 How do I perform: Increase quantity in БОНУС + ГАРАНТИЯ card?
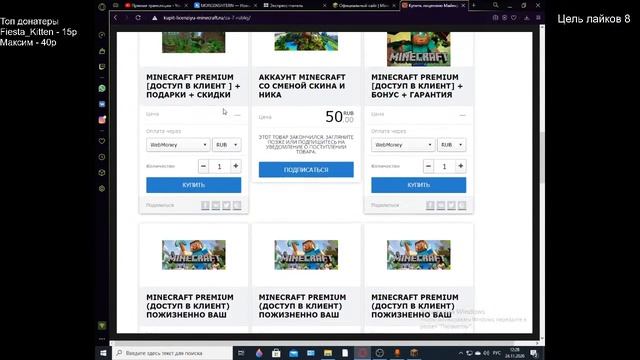(460, 166)
